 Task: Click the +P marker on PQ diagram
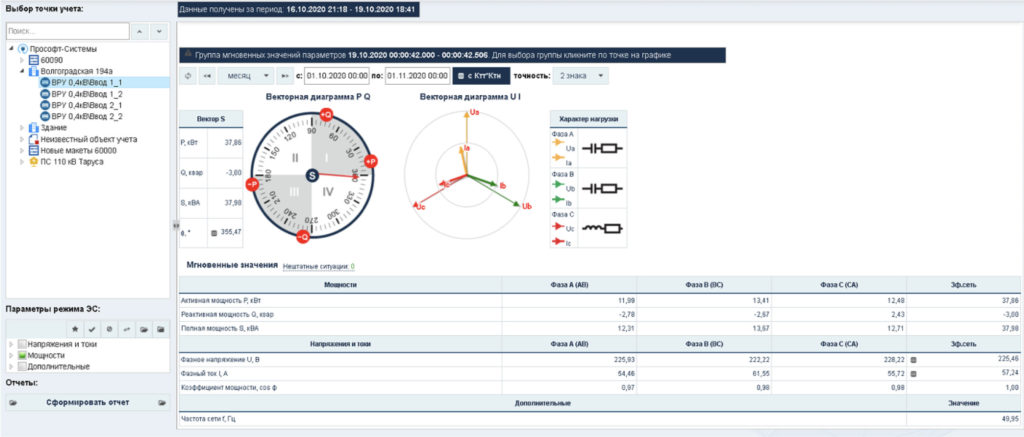[x=370, y=161]
